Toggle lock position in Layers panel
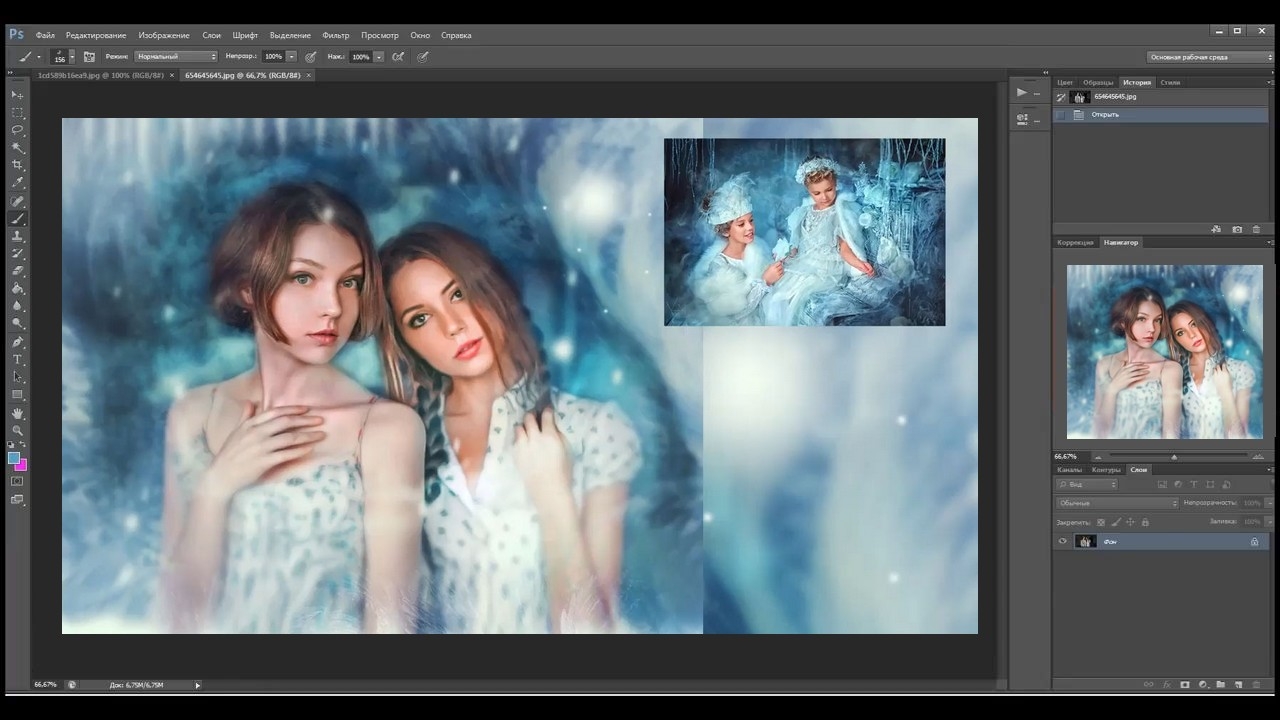The width and height of the screenshot is (1280, 720). coord(1131,522)
